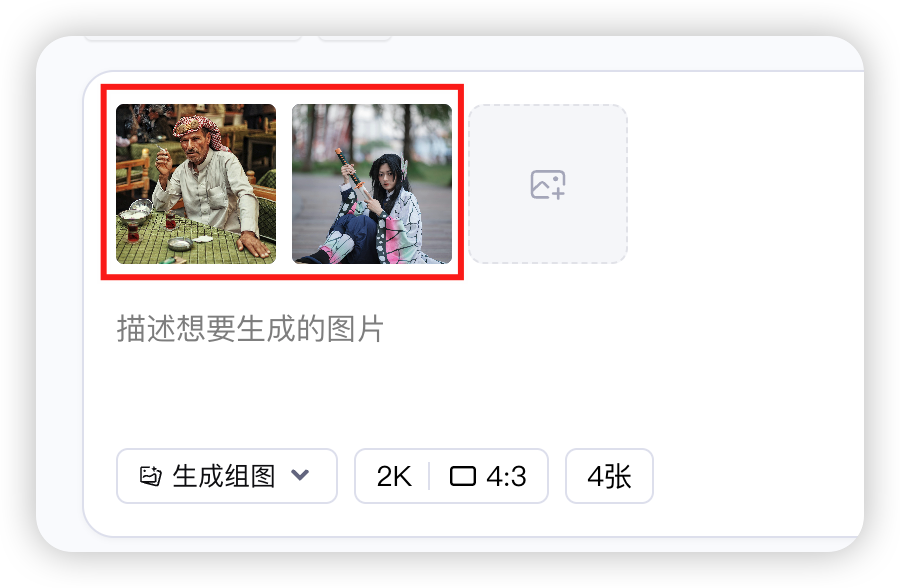
Task: Select the cosplay woman with sword thumbnail
Action: 372,184
